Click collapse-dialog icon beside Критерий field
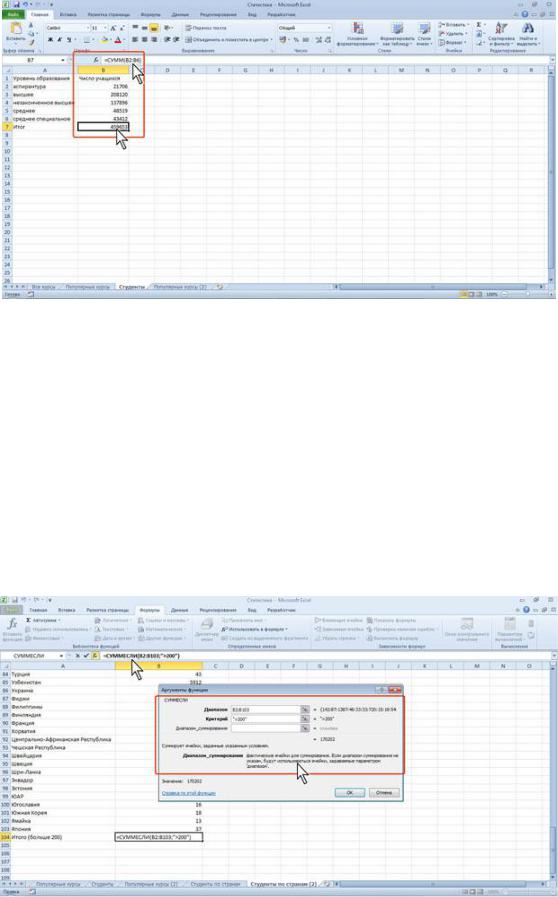 [305, 719]
